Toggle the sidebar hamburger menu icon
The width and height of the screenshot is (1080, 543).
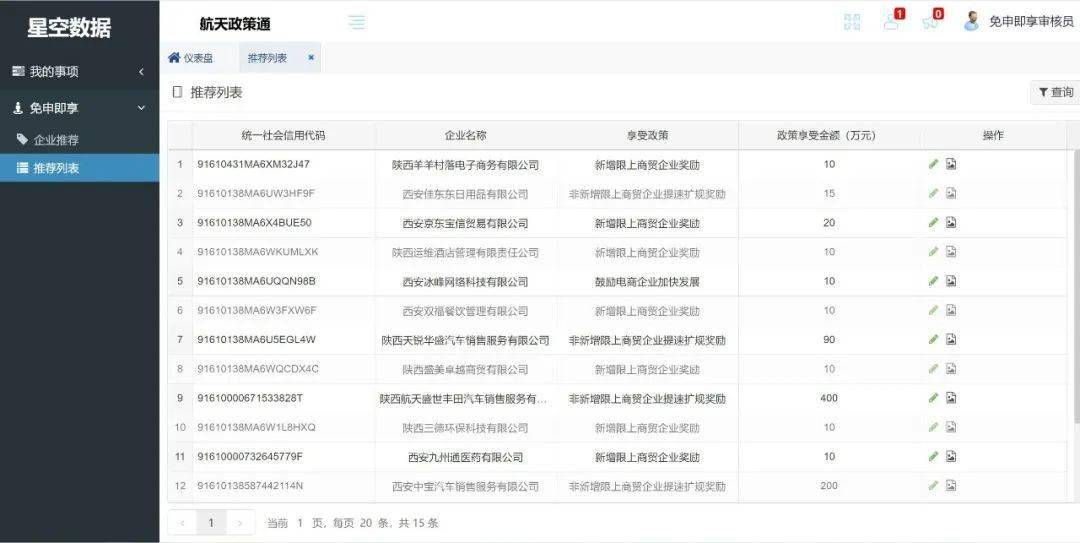coord(357,22)
